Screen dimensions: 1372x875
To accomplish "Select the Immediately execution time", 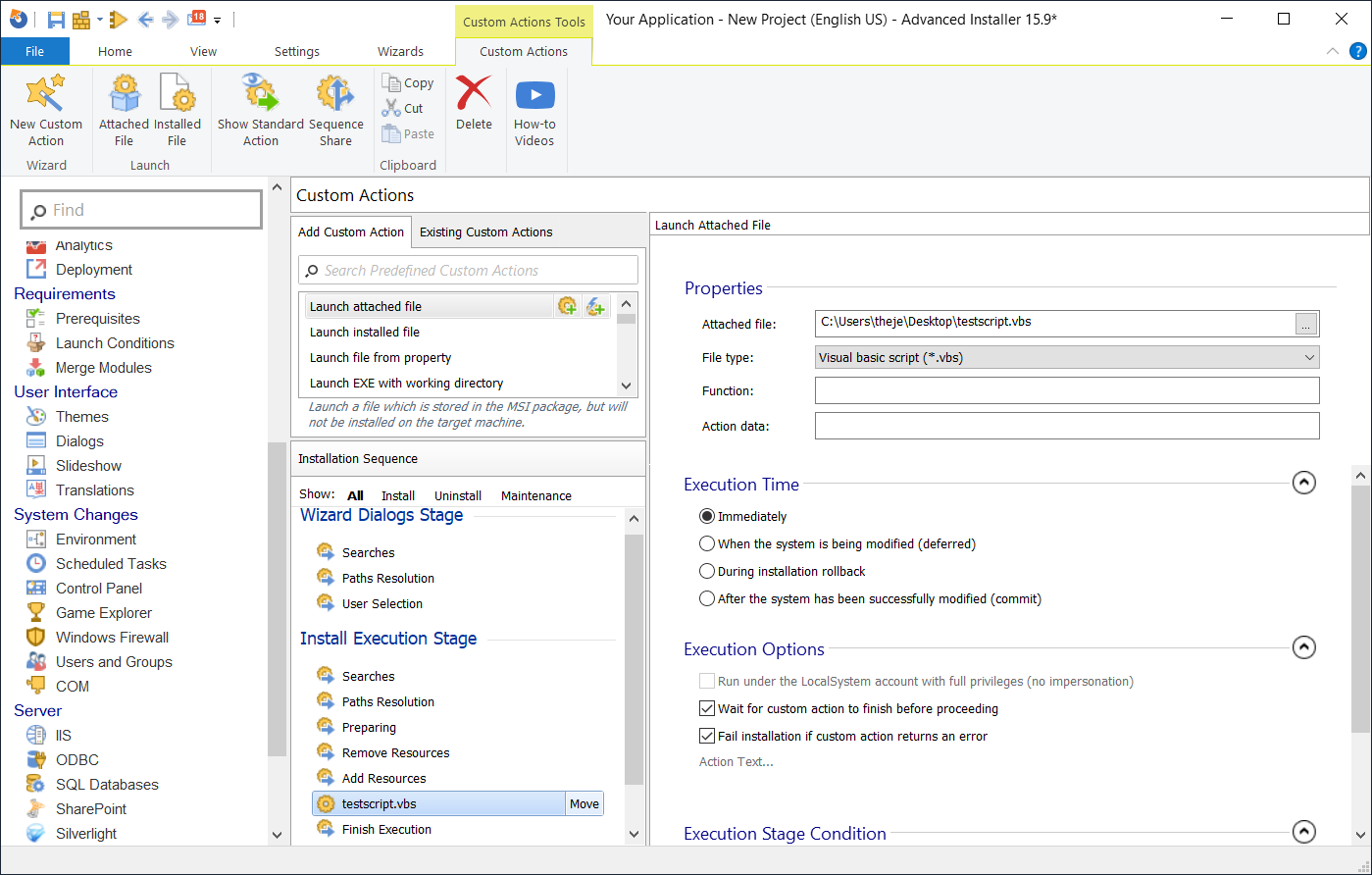I will [x=707, y=516].
